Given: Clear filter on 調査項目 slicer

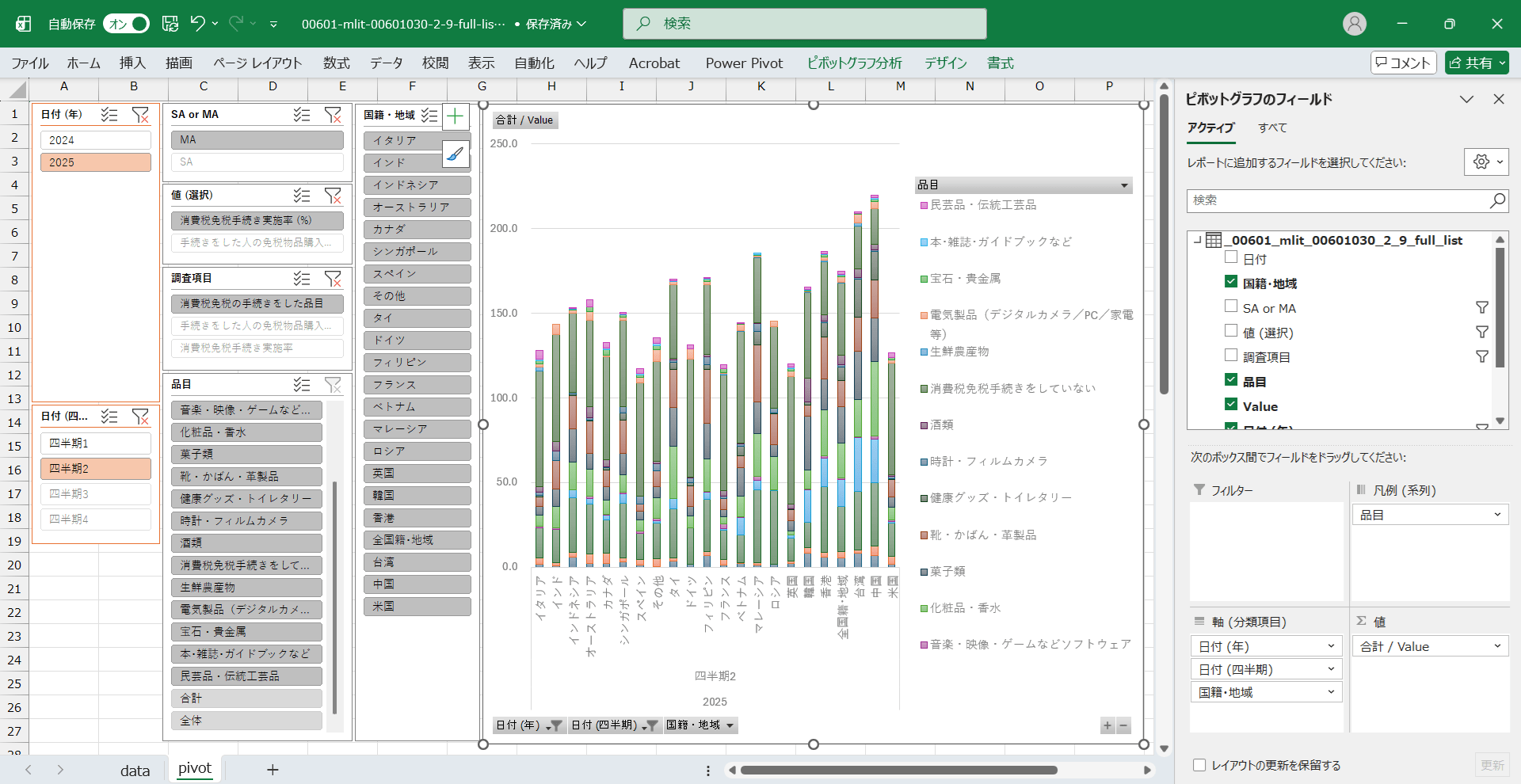Looking at the screenshot, I should (x=333, y=279).
